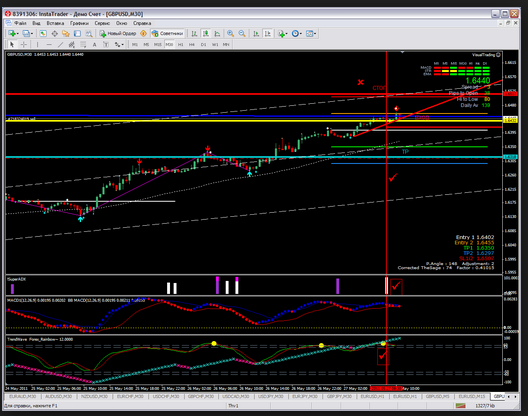
Task: Select the horizontal line tool
Action: [49, 44]
